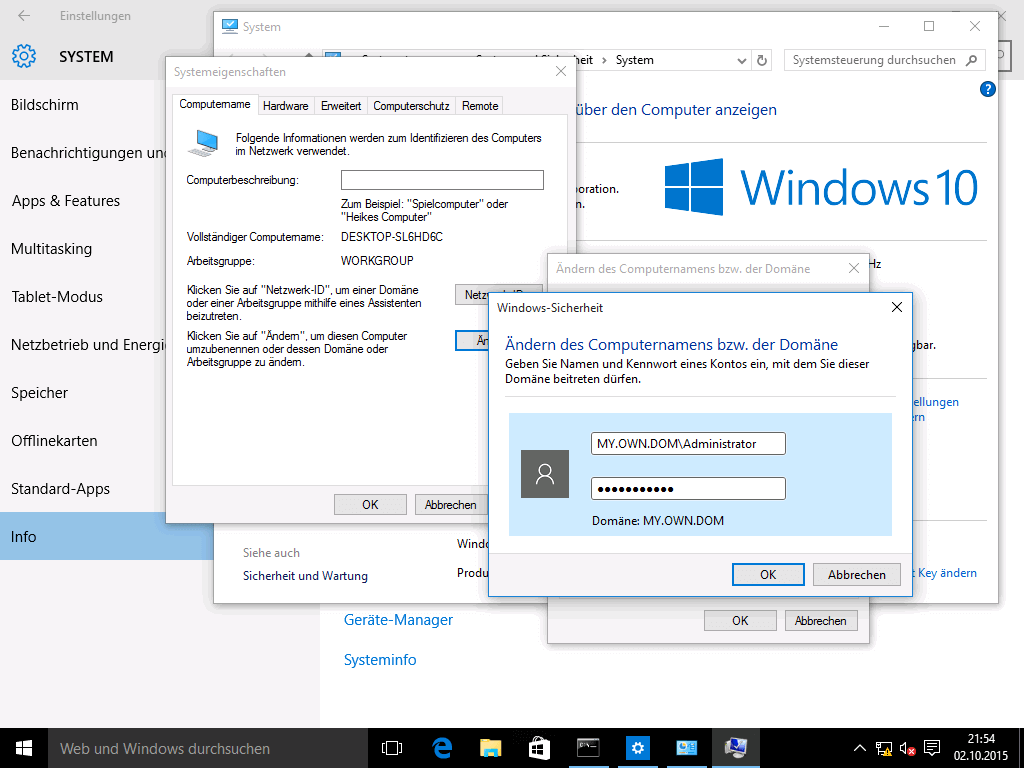This screenshot has width=1024, height=768.
Task: Click the password field in Windows-Sicherheit
Action: coord(688,488)
